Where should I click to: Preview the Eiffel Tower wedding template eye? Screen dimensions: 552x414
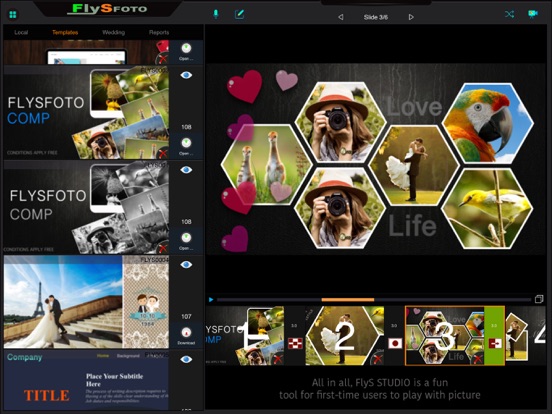click(x=186, y=264)
